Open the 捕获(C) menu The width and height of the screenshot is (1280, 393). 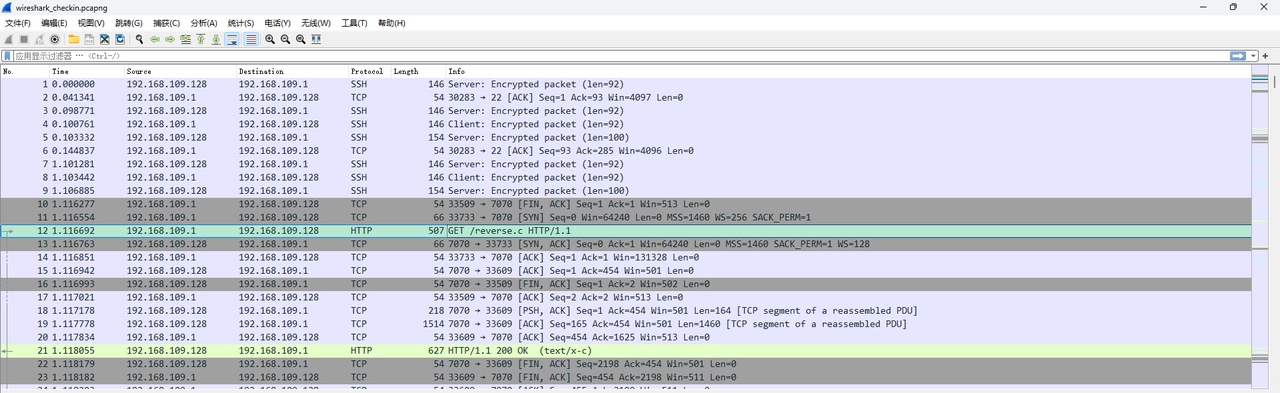(166, 22)
